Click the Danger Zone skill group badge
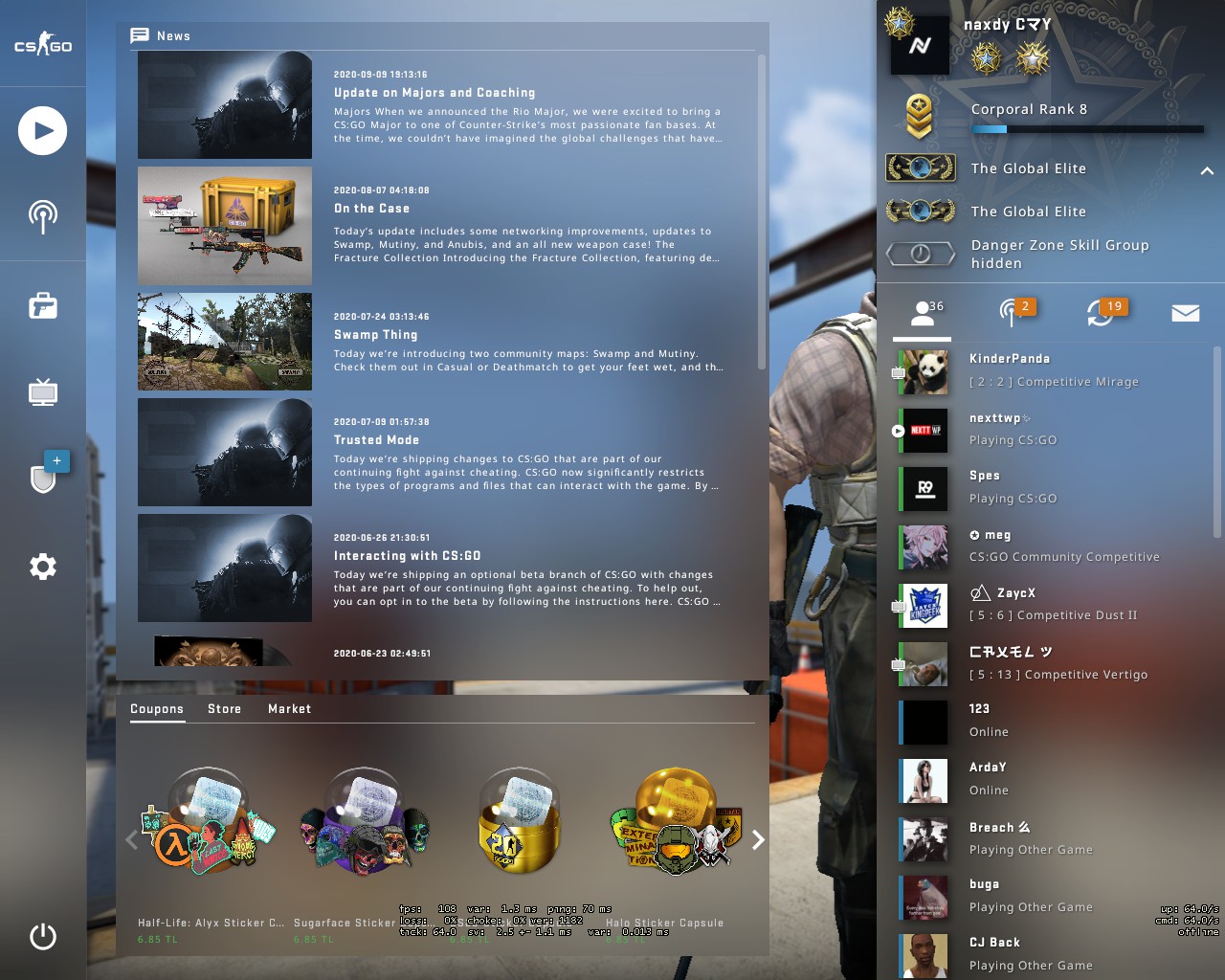 pyautogui.click(x=921, y=254)
